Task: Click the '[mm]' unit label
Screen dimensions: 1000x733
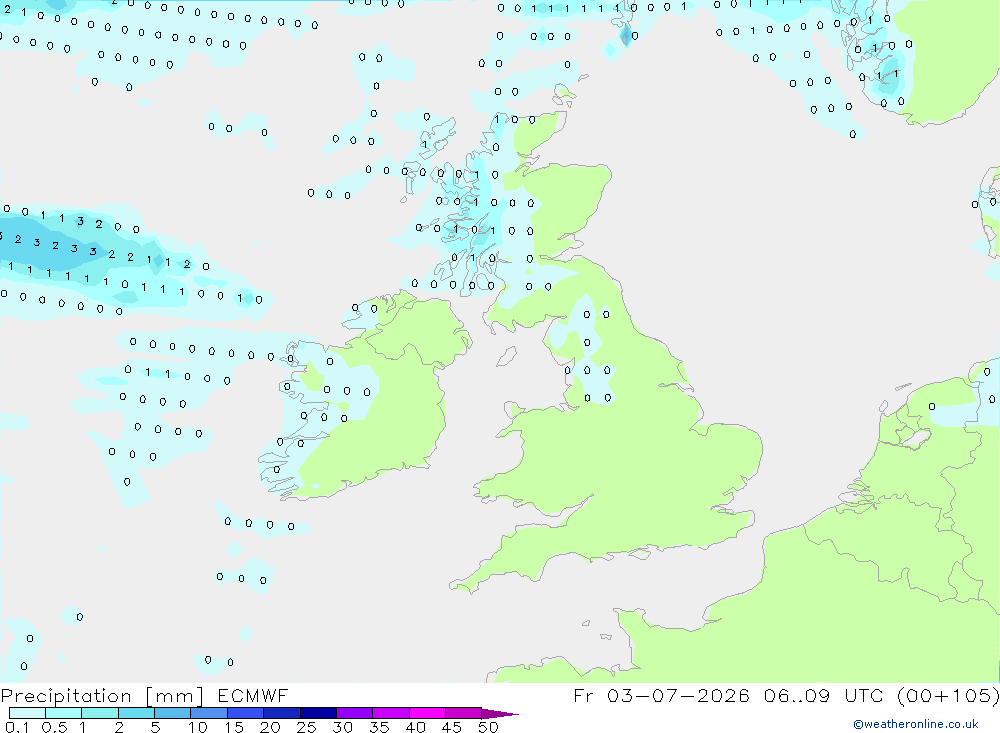Action: tap(174, 696)
